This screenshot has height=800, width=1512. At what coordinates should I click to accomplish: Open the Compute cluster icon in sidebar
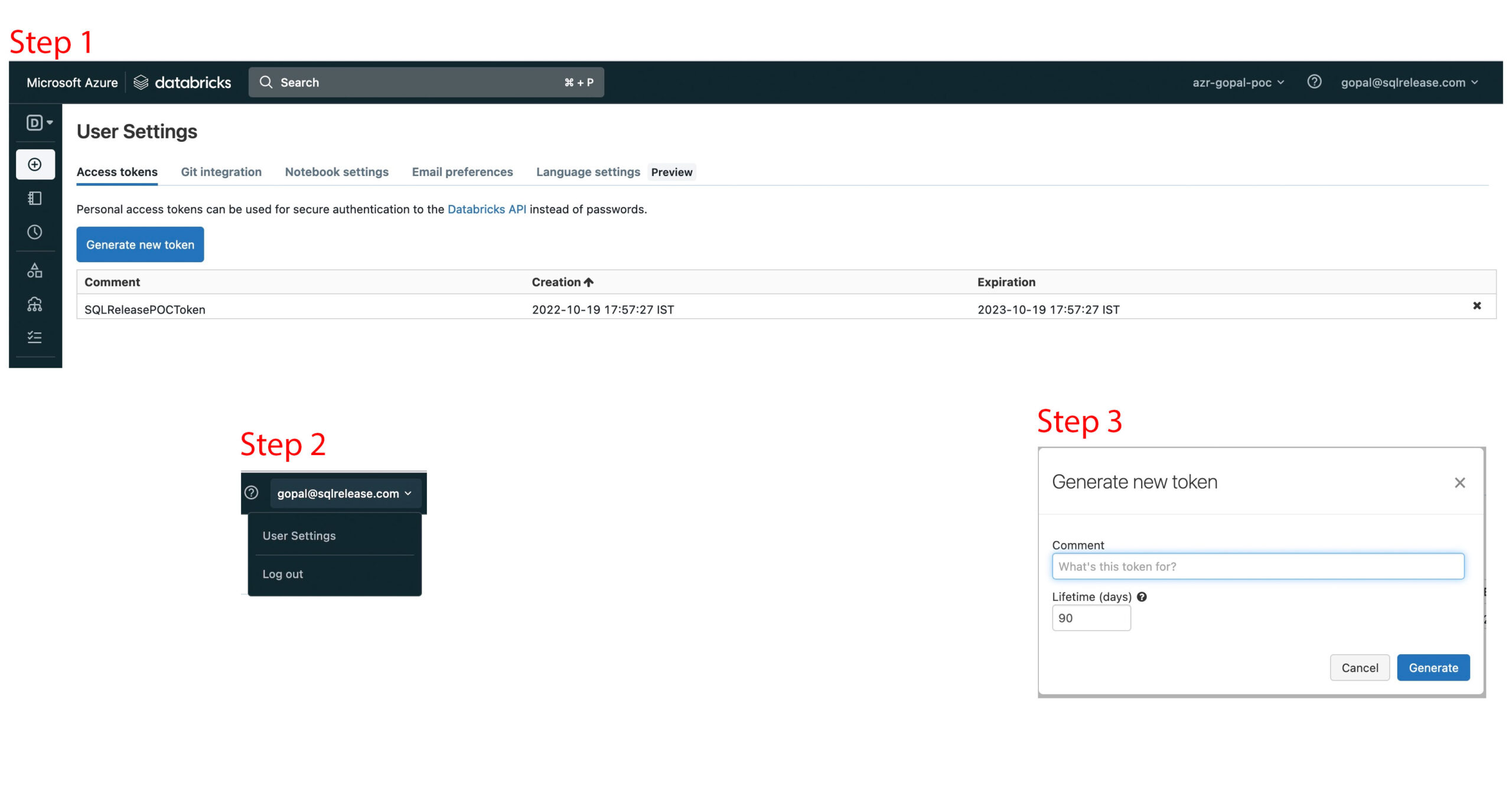click(x=35, y=305)
